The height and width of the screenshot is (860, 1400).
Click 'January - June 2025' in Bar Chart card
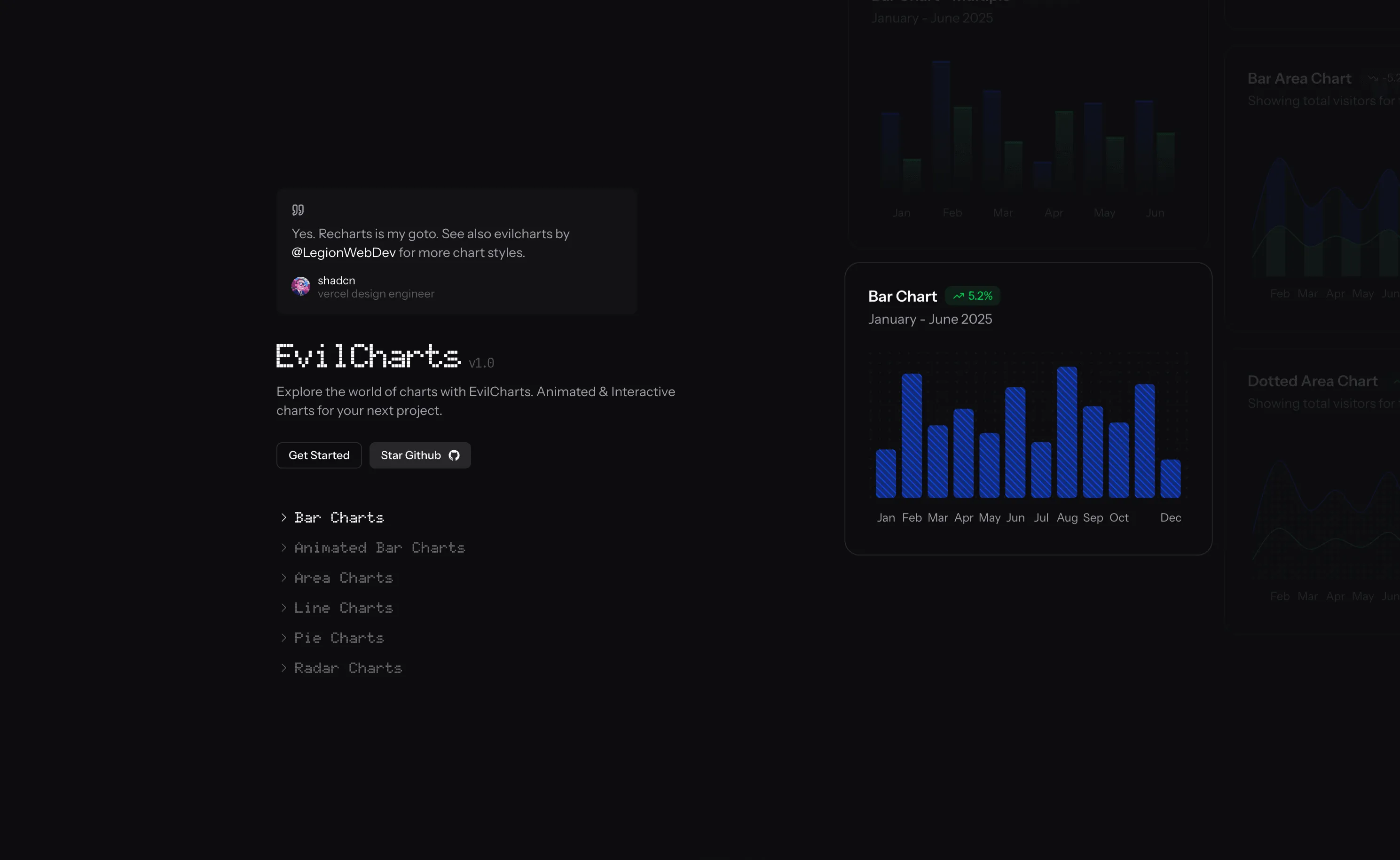930,319
